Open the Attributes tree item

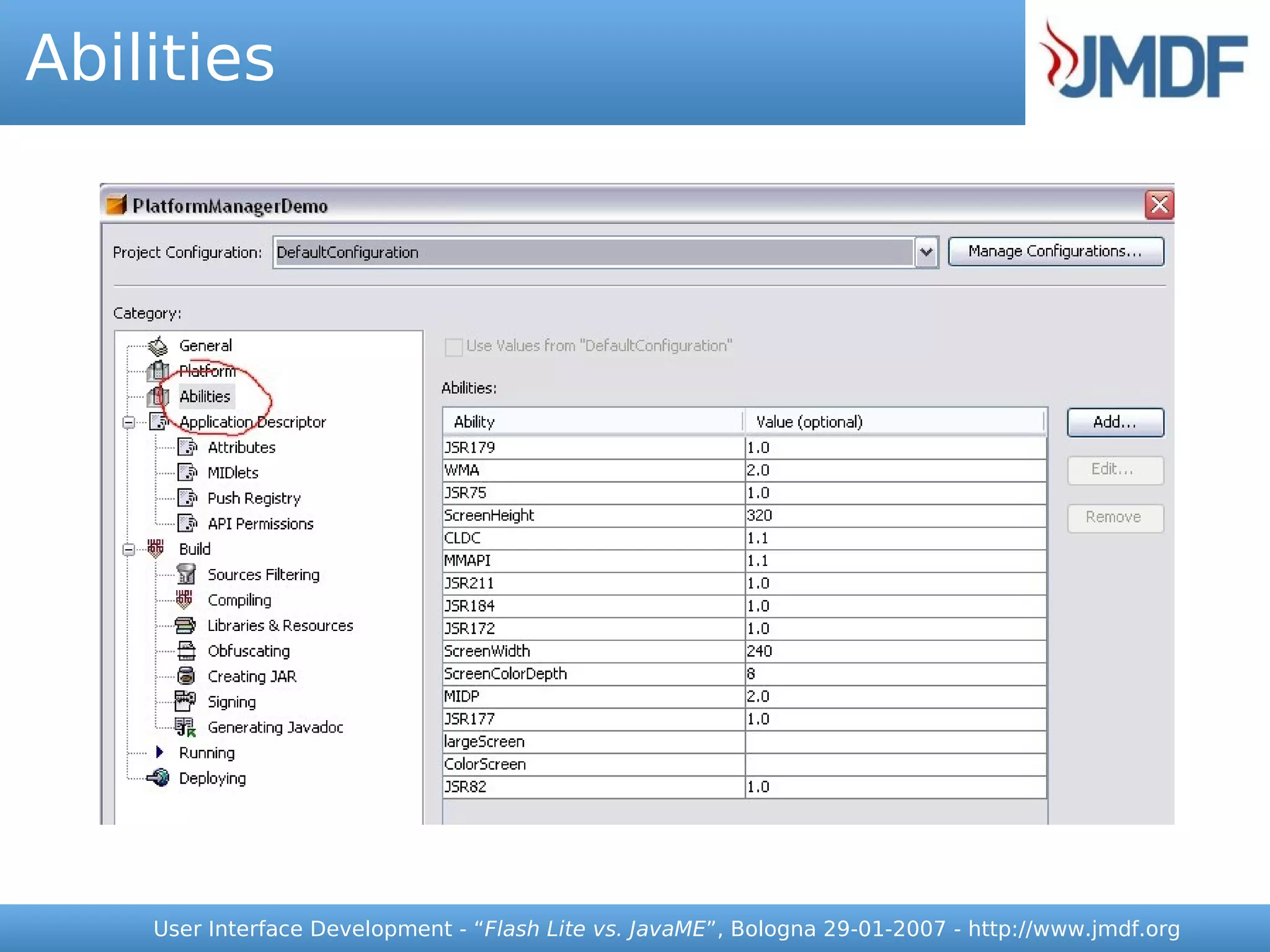242,447
